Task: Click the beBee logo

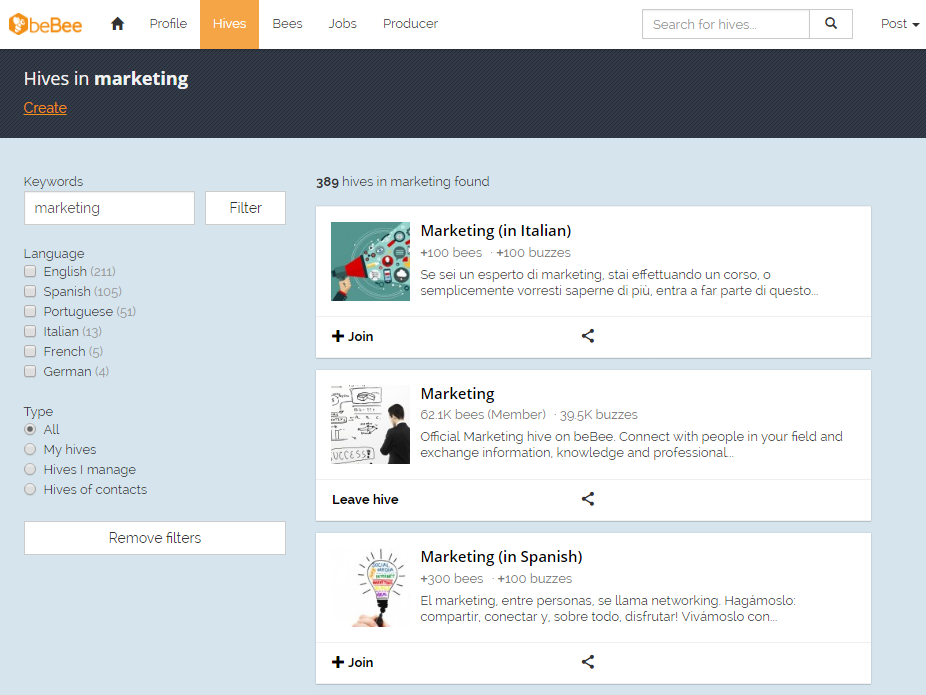Action: click(45, 24)
